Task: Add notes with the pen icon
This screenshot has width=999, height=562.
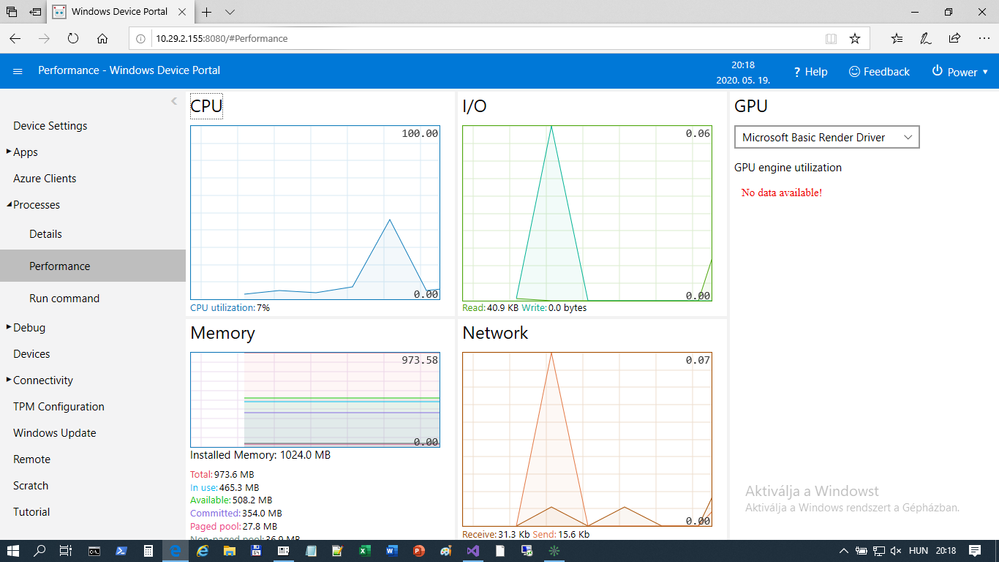Action: [x=926, y=38]
